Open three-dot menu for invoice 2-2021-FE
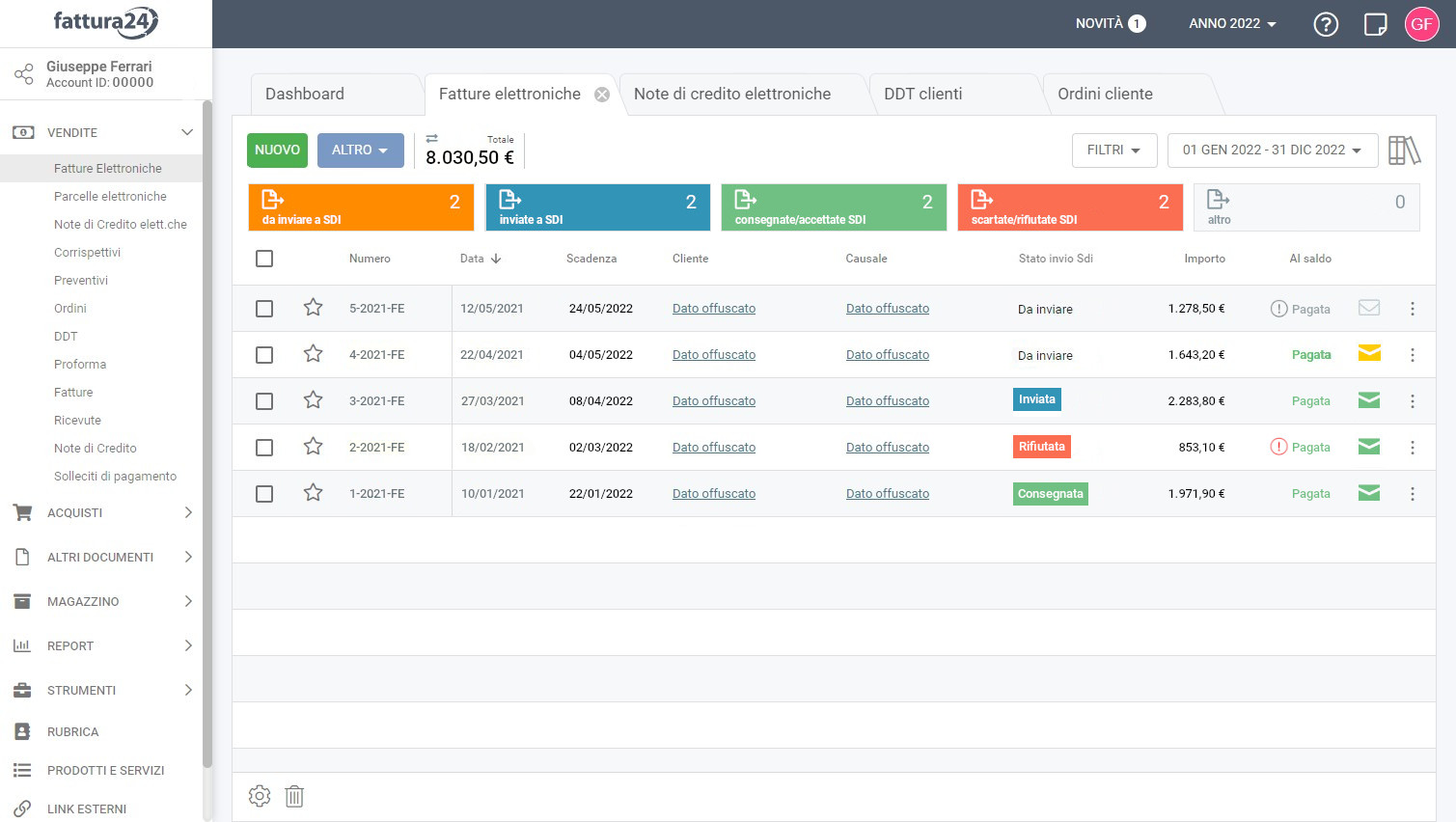 point(1413,448)
